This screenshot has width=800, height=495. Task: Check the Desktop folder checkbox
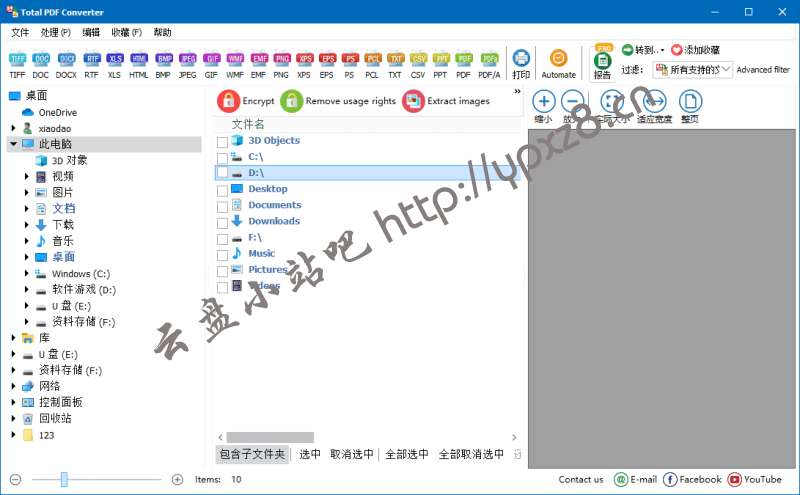click(x=222, y=190)
